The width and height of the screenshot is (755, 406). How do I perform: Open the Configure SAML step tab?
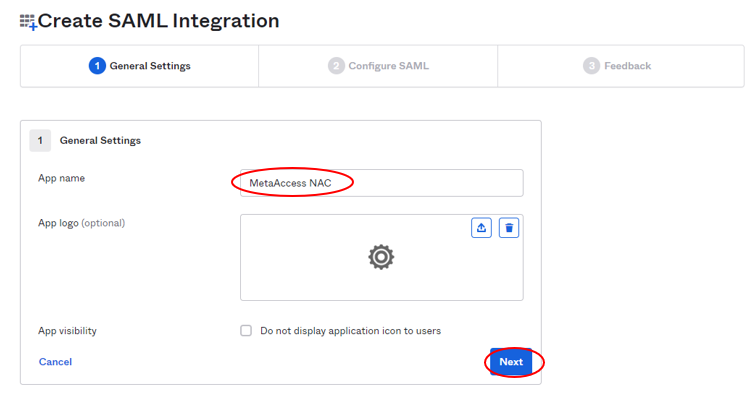click(378, 66)
